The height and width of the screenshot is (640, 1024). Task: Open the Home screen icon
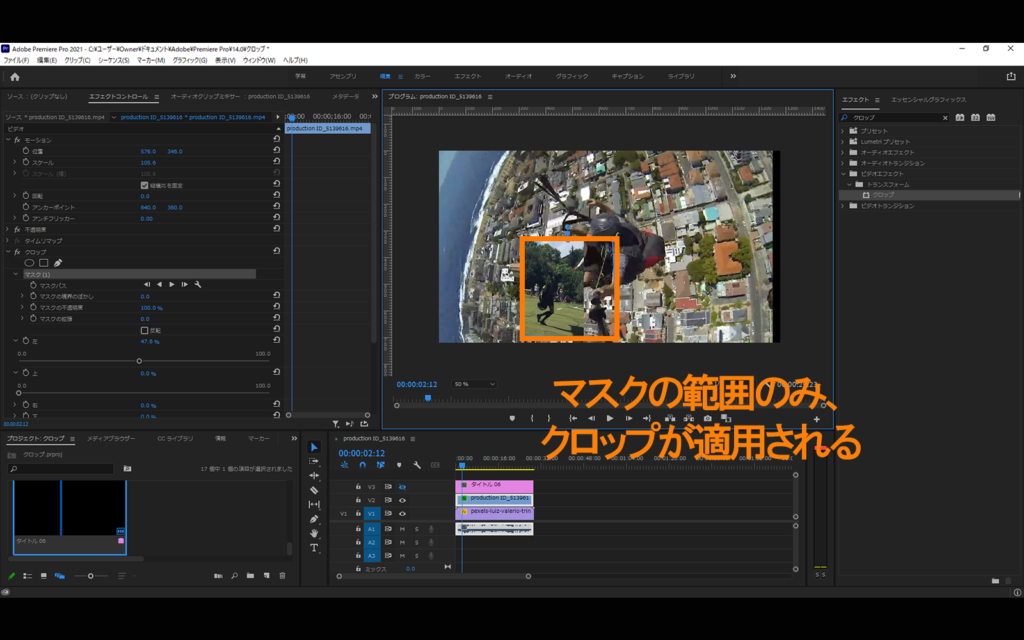click(x=15, y=77)
